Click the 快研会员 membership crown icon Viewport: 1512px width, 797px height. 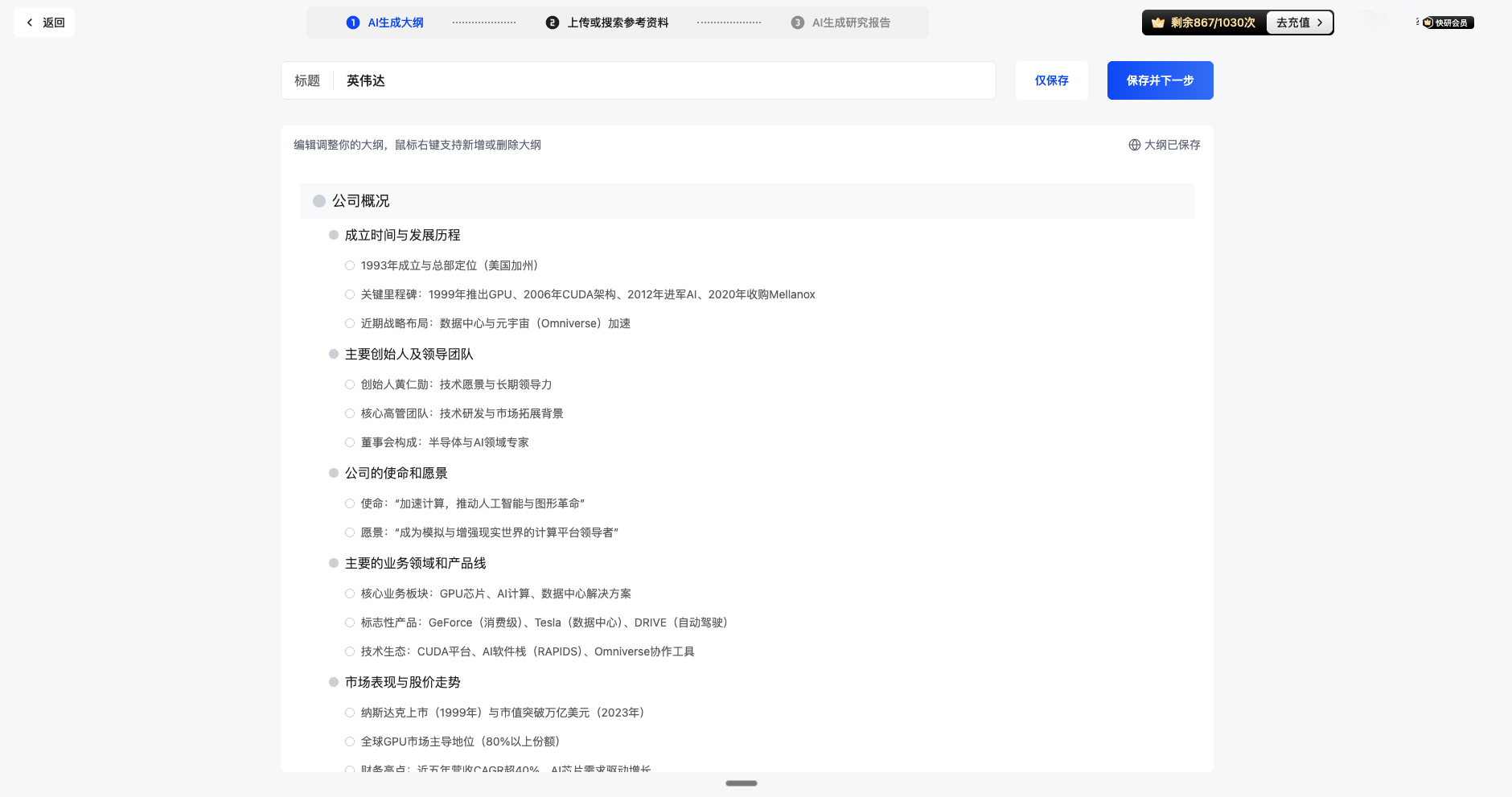coord(1428,23)
